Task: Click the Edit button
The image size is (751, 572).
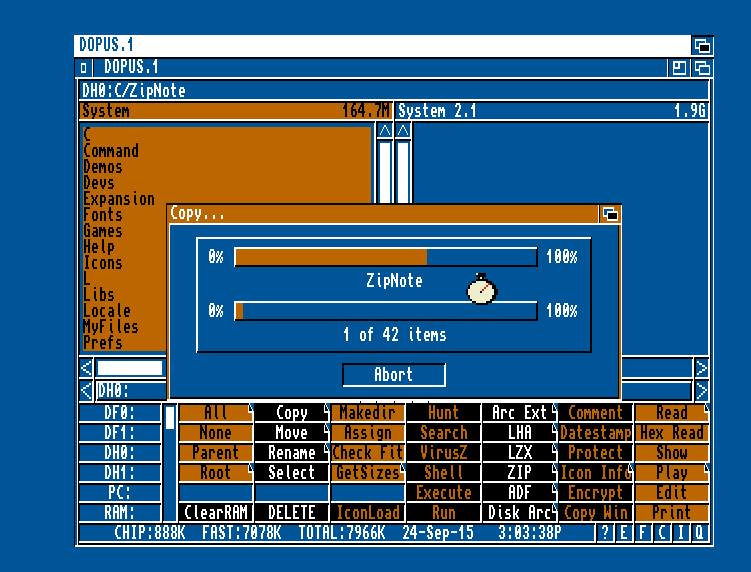Action: click(671, 492)
